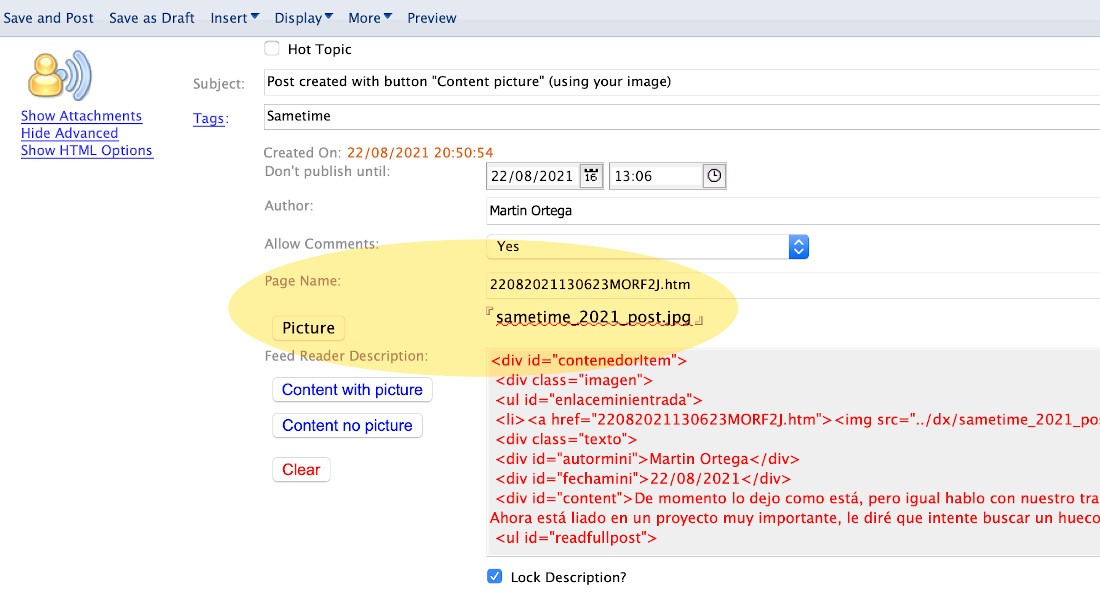The height and width of the screenshot is (597, 1100).
Task: Click the Hide Advanced link
Action: point(69,133)
